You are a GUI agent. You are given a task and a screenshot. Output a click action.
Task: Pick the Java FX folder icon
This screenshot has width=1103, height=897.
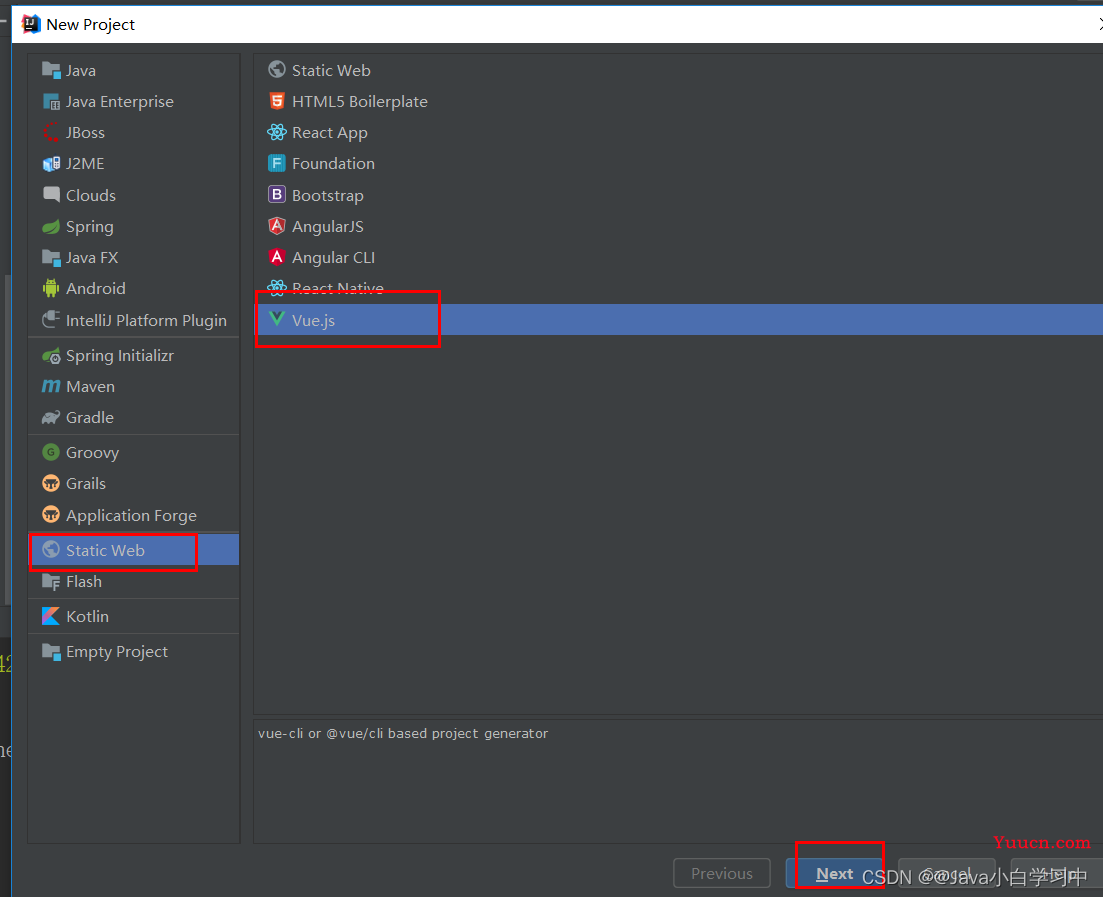51,257
